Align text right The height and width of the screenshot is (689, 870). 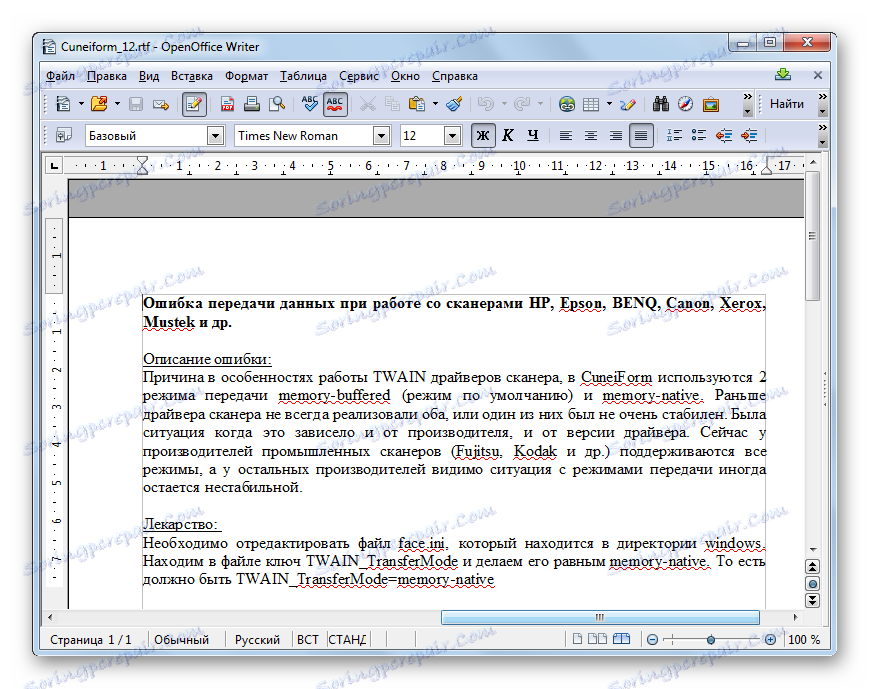[x=615, y=135]
